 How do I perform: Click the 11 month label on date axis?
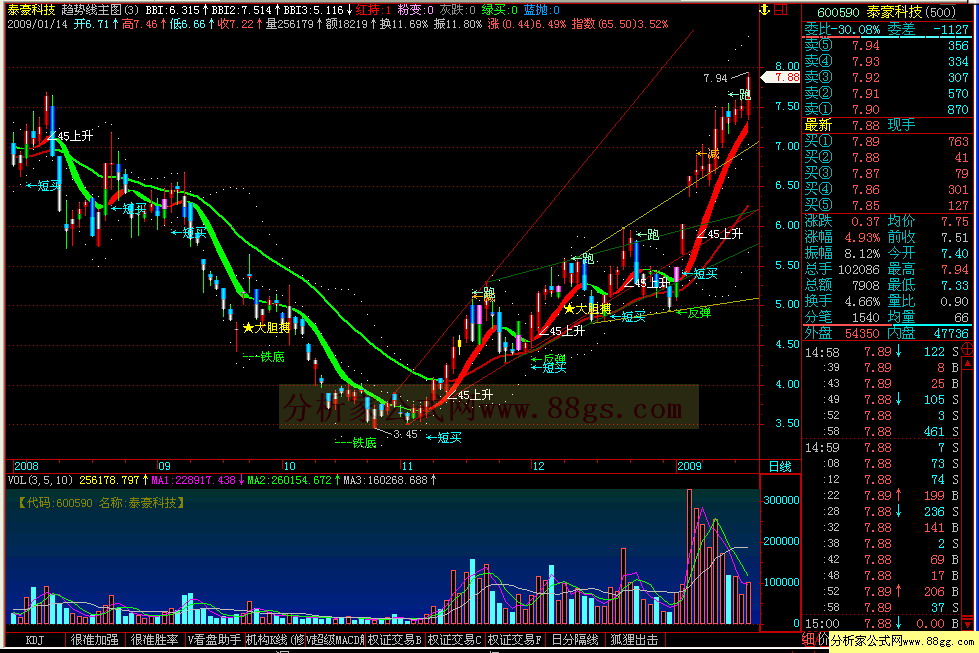pyautogui.click(x=407, y=466)
